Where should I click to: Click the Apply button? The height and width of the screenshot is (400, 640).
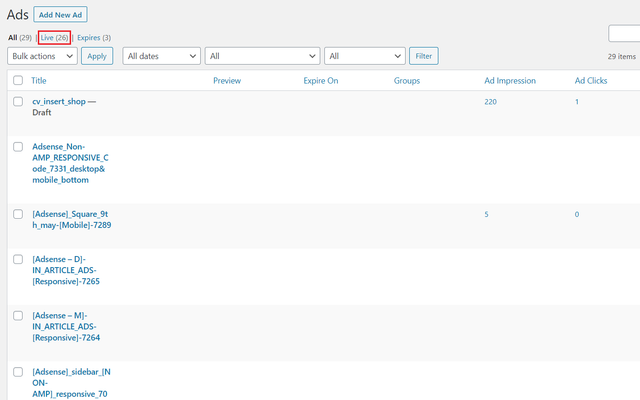[97, 56]
